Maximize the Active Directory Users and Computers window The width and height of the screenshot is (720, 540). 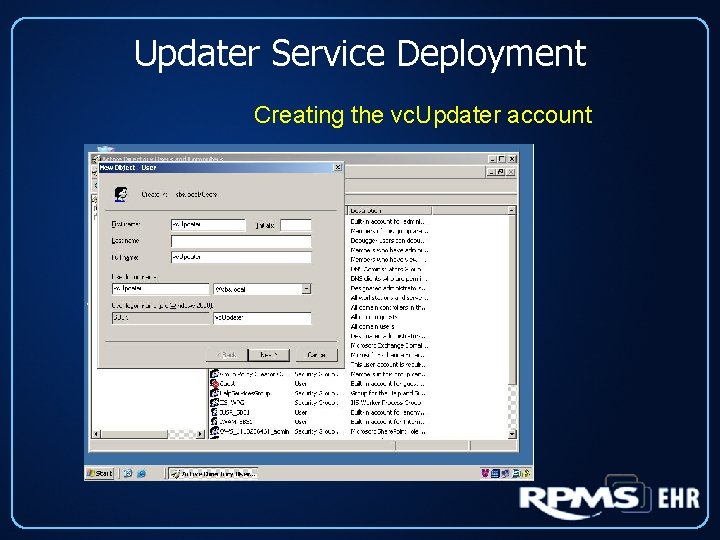(x=502, y=159)
